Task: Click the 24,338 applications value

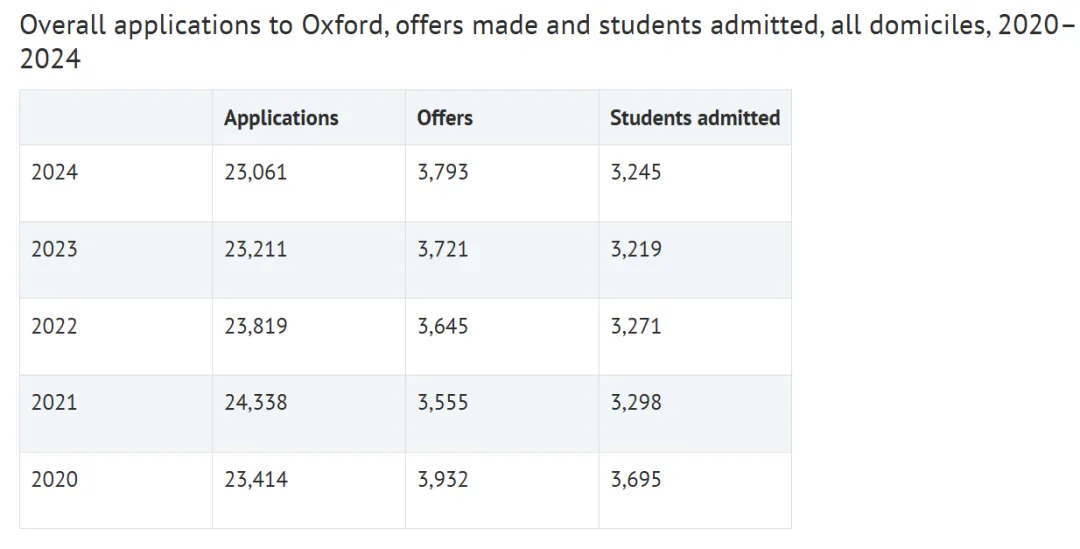Action: coord(256,403)
